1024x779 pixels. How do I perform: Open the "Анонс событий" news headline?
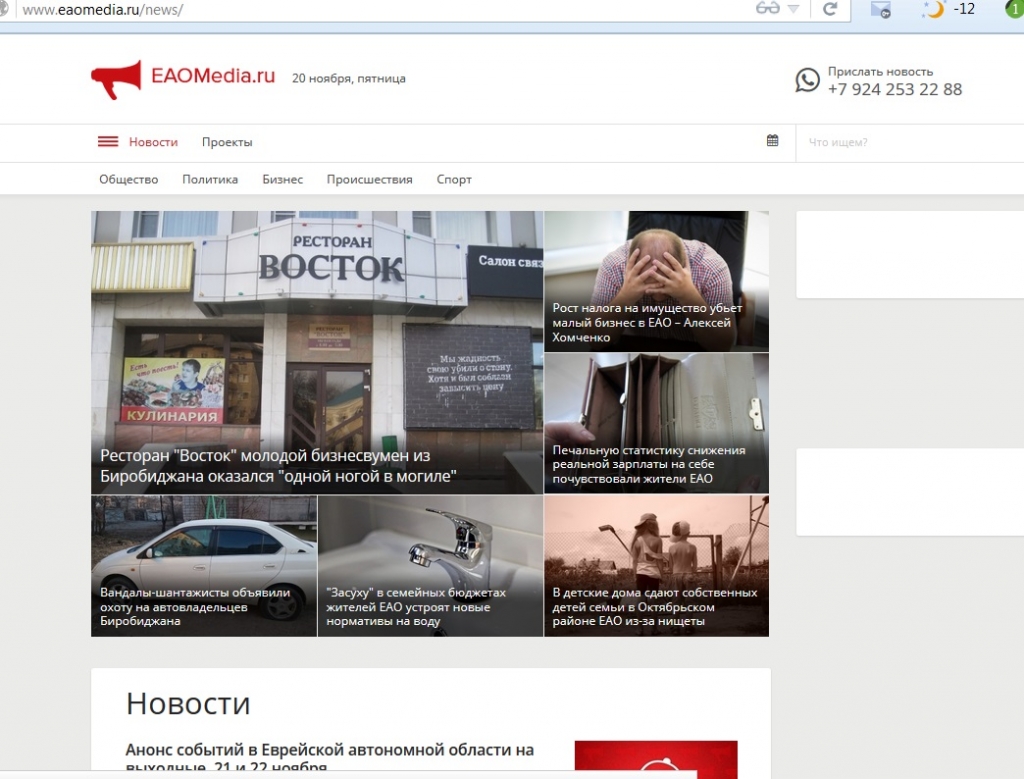329,749
